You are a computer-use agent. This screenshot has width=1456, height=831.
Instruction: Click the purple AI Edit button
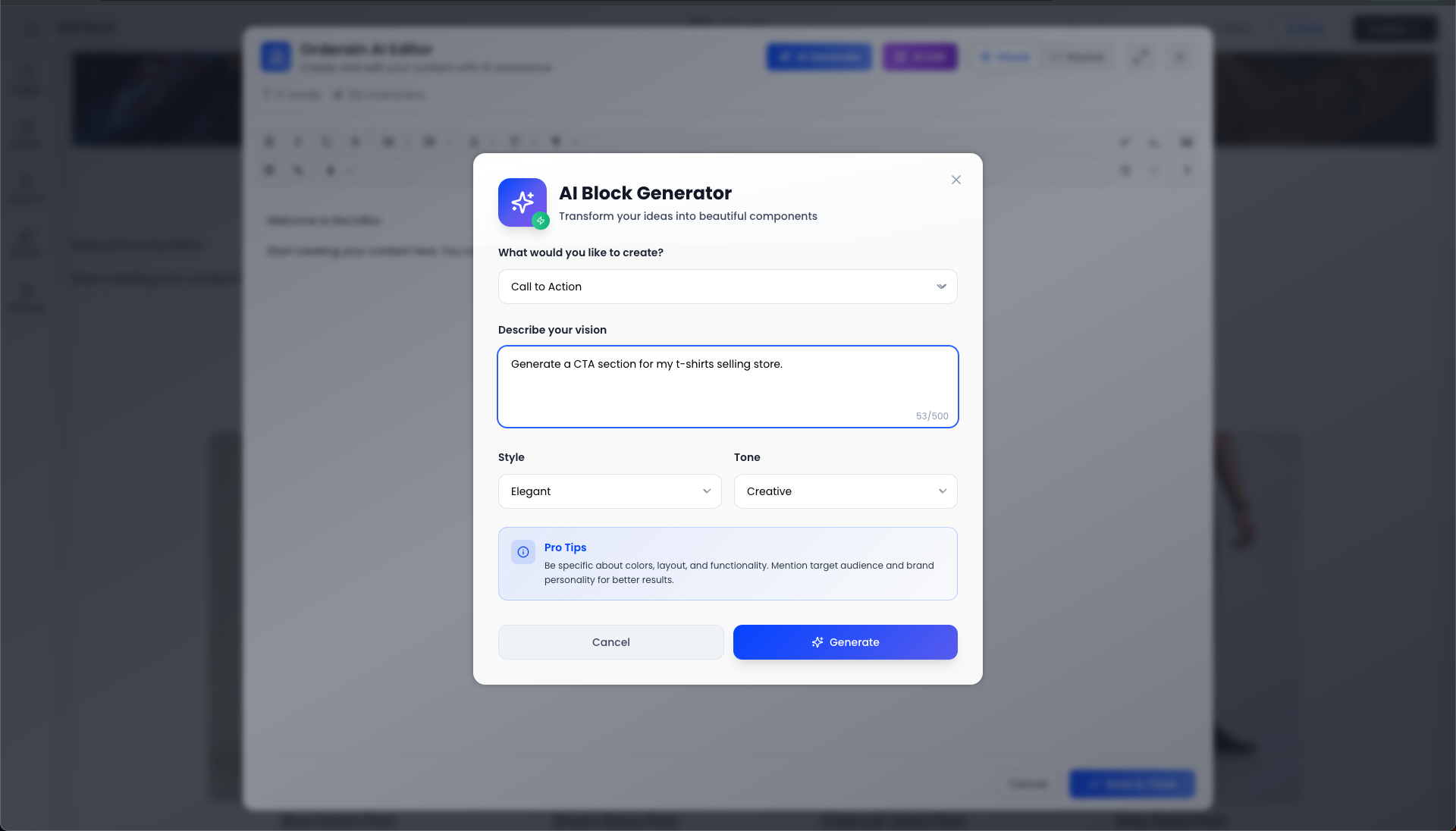919,57
